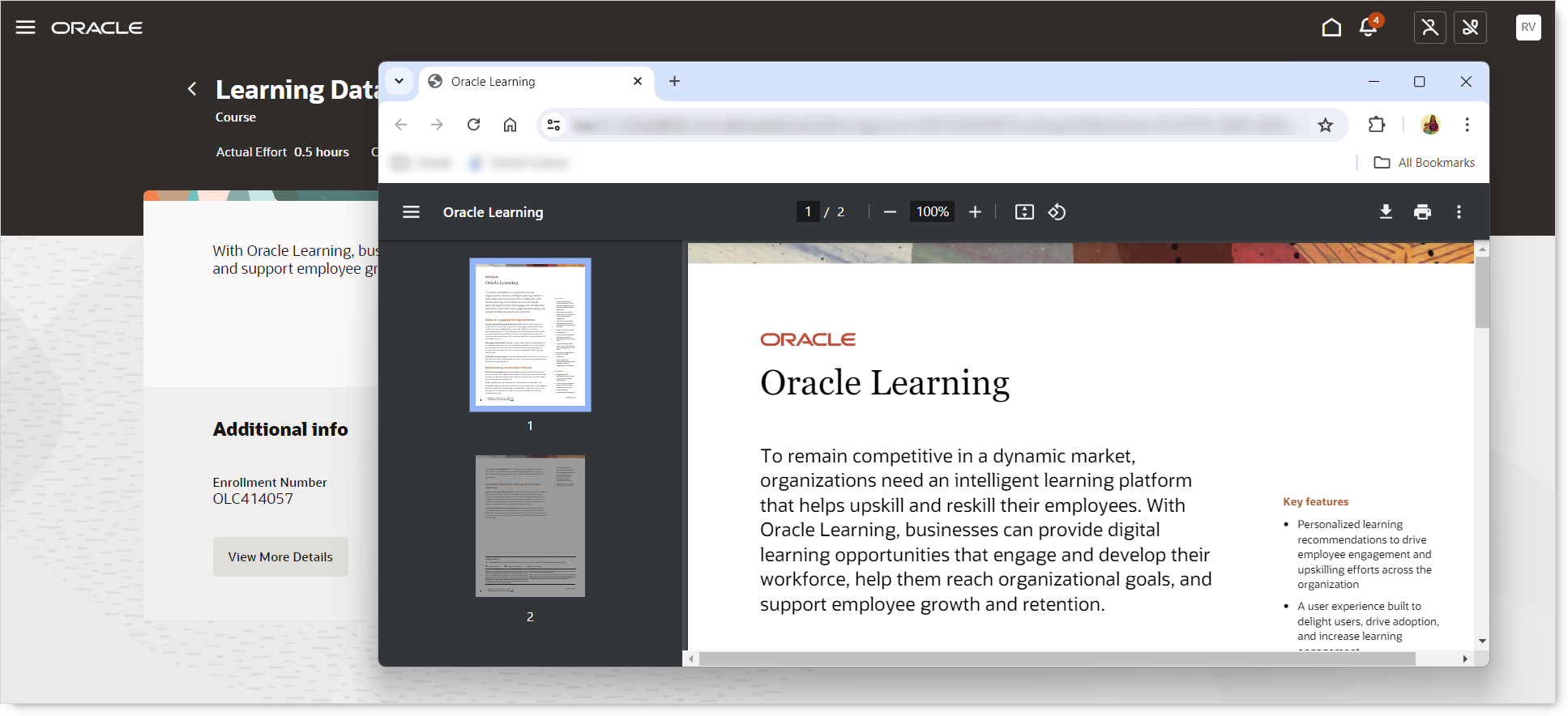Open PDF viewer more actions menu
Screen dimensions: 1568x716
[x=1459, y=212]
